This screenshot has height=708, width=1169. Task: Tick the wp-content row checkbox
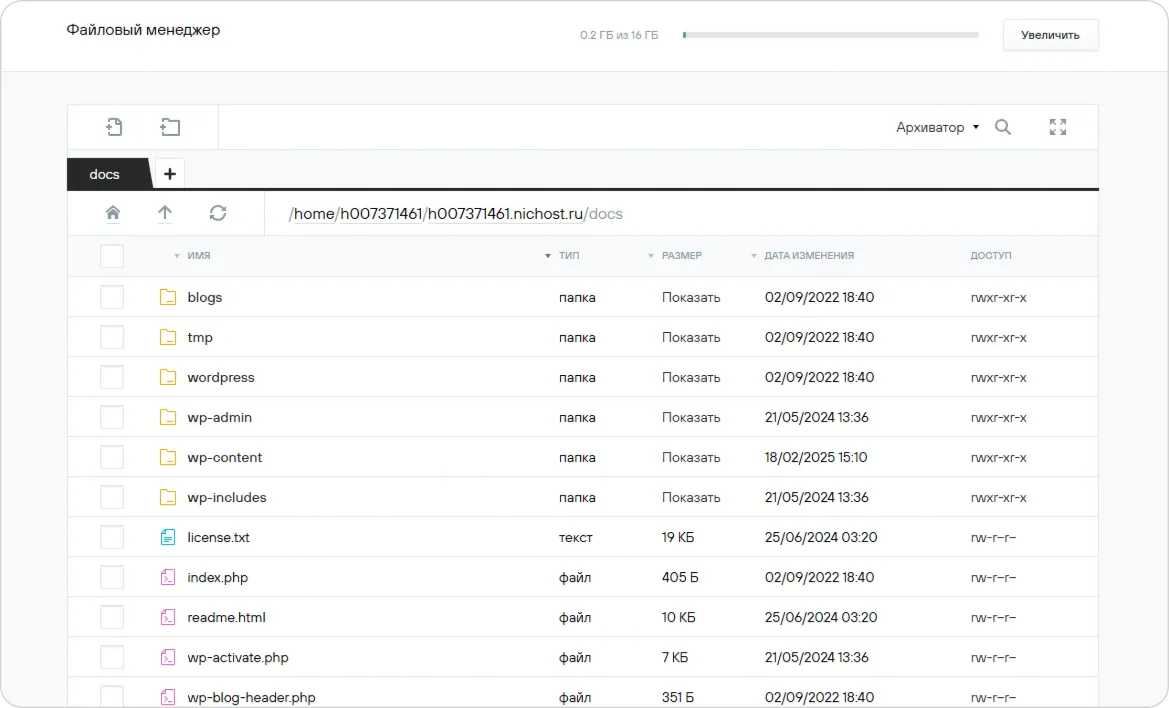coord(112,458)
